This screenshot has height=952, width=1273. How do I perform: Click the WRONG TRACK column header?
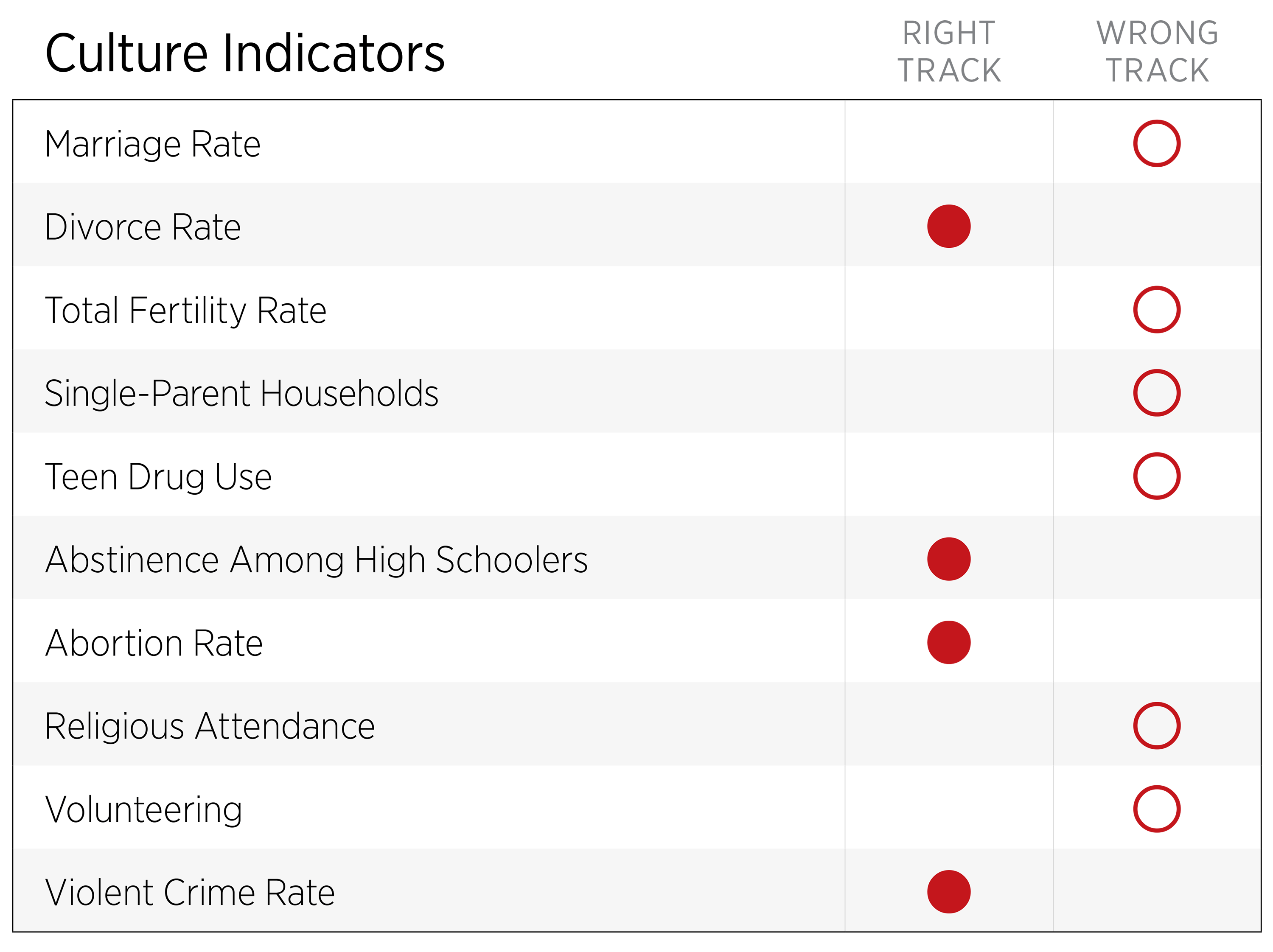(x=1157, y=52)
